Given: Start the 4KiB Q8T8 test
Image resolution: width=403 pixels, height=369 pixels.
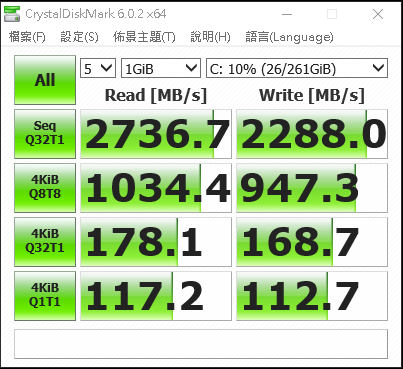Looking at the screenshot, I should 45,188.
